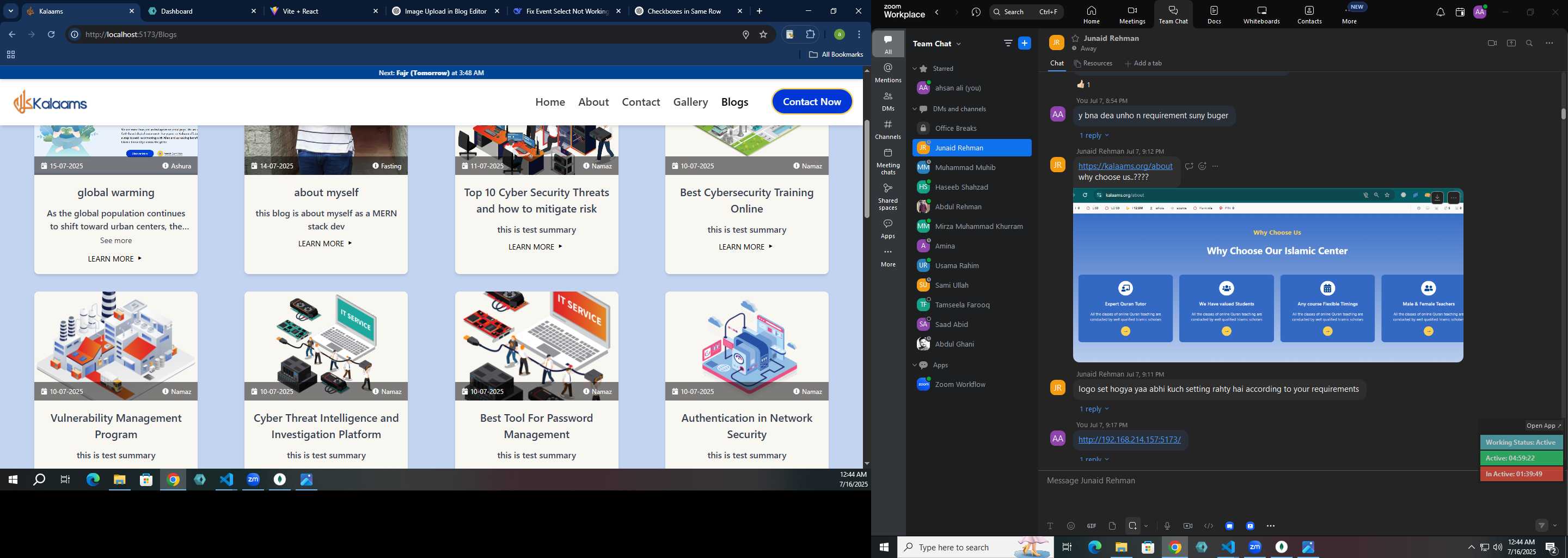1568x558 pixels.
Task: Open the kalaams.org/about link in chat
Action: point(1125,166)
